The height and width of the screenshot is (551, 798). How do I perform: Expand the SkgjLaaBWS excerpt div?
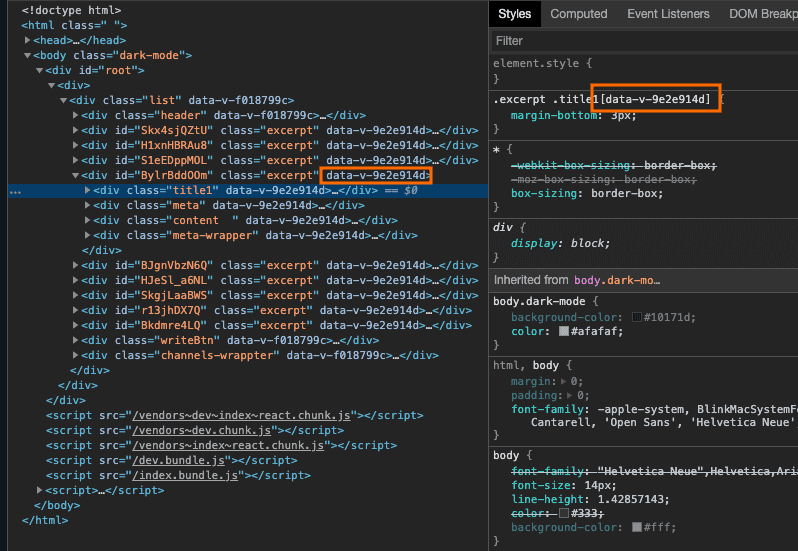click(75, 295)
